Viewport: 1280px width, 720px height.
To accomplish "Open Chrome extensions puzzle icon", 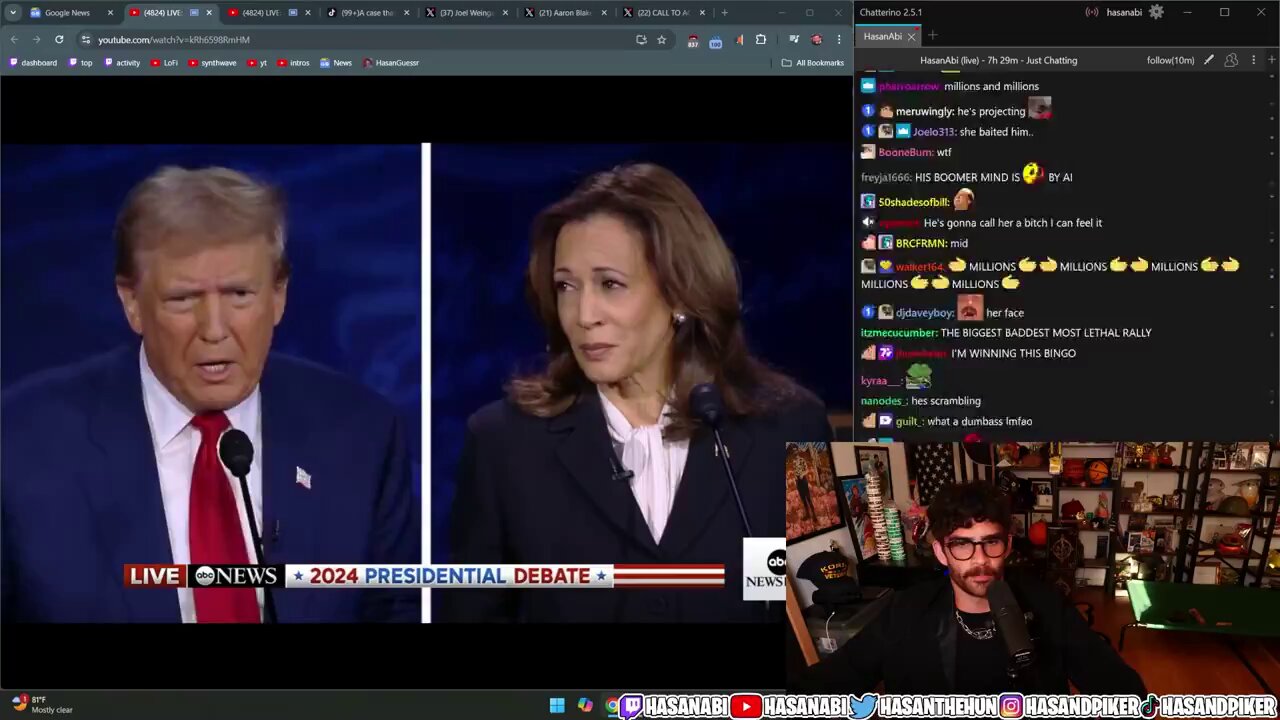I will tap(761, 39).
